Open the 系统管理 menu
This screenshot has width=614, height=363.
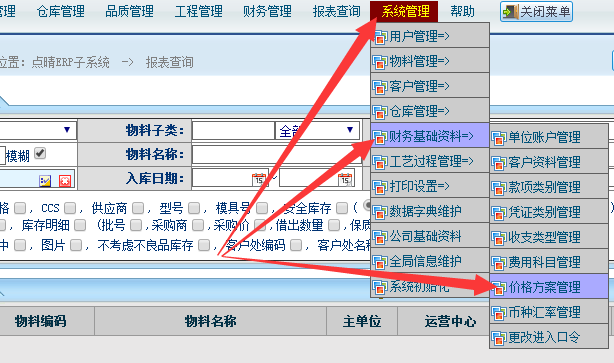[404, 11]
